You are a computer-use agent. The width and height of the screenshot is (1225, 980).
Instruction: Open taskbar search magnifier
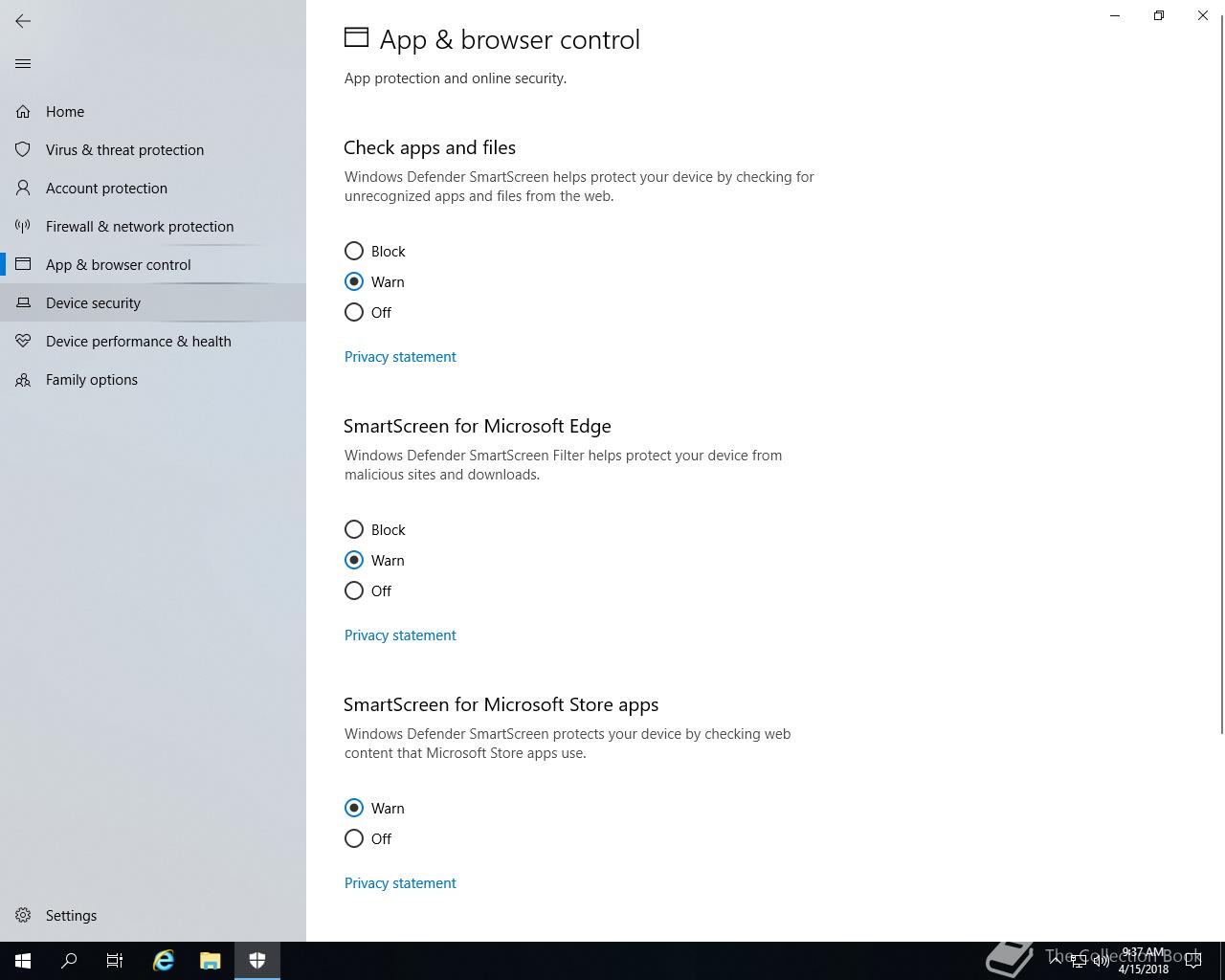coord(69,961)
